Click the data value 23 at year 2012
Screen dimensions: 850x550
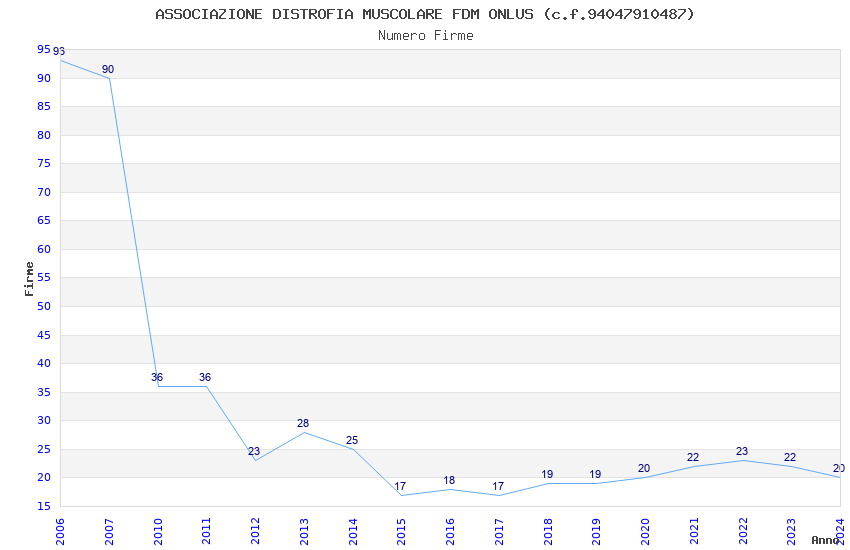254,451
